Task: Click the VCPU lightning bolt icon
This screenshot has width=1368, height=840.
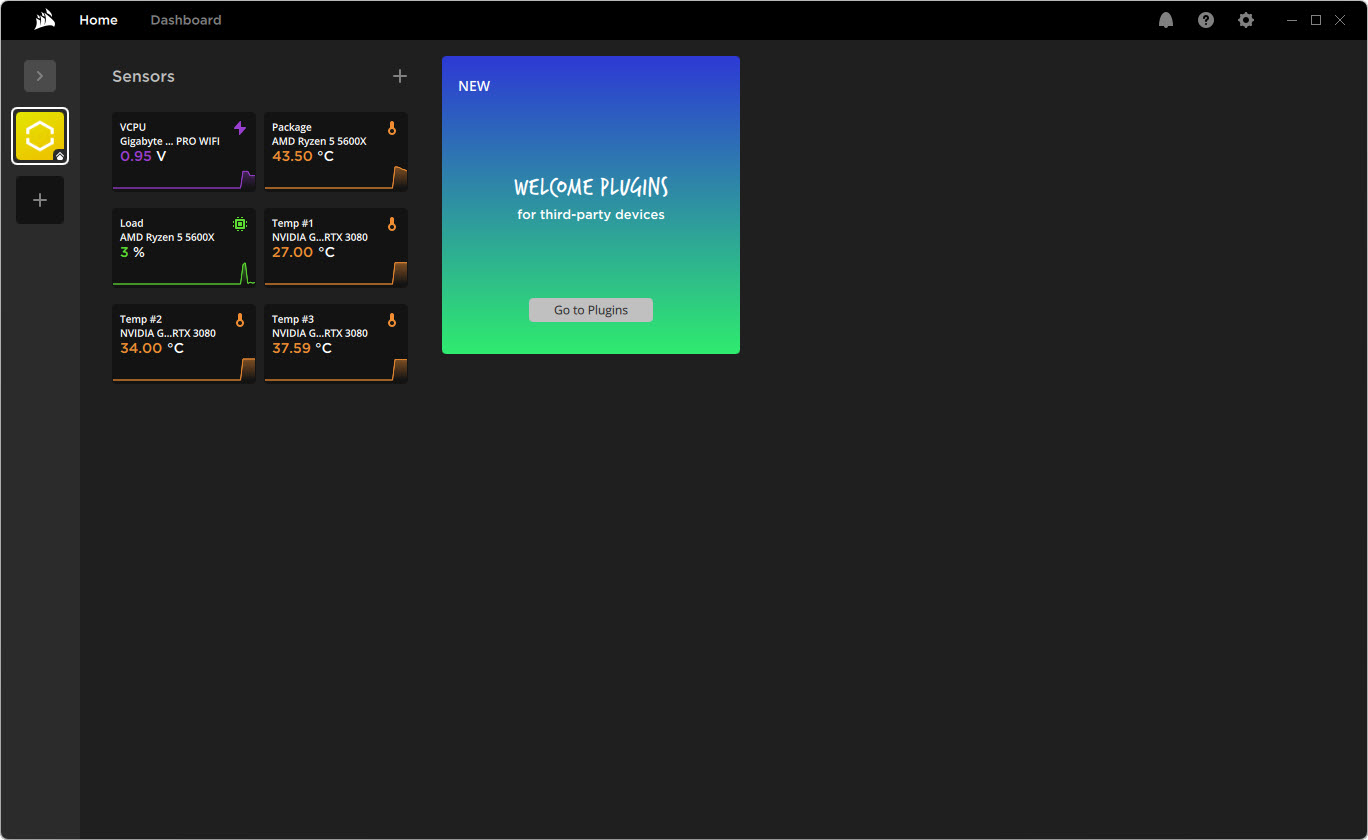Action: 240,128
